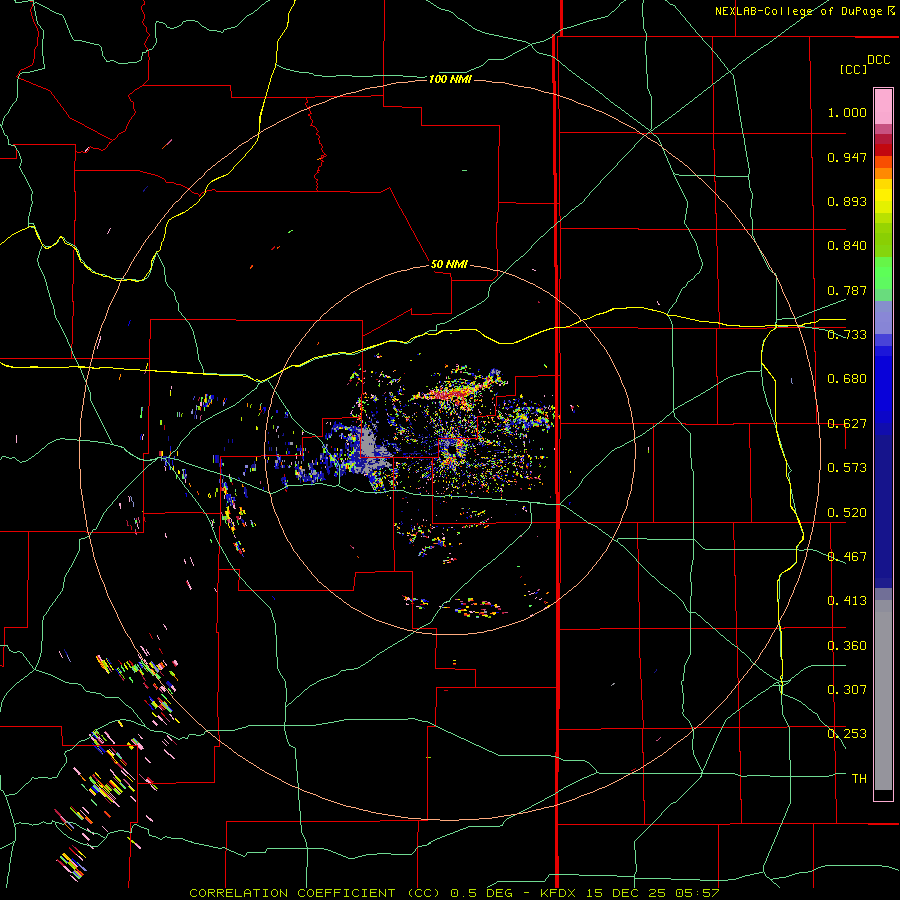Click the 05:57 timestamp in the bottom caption
900x900 pixels.
(x=696, y=893)
